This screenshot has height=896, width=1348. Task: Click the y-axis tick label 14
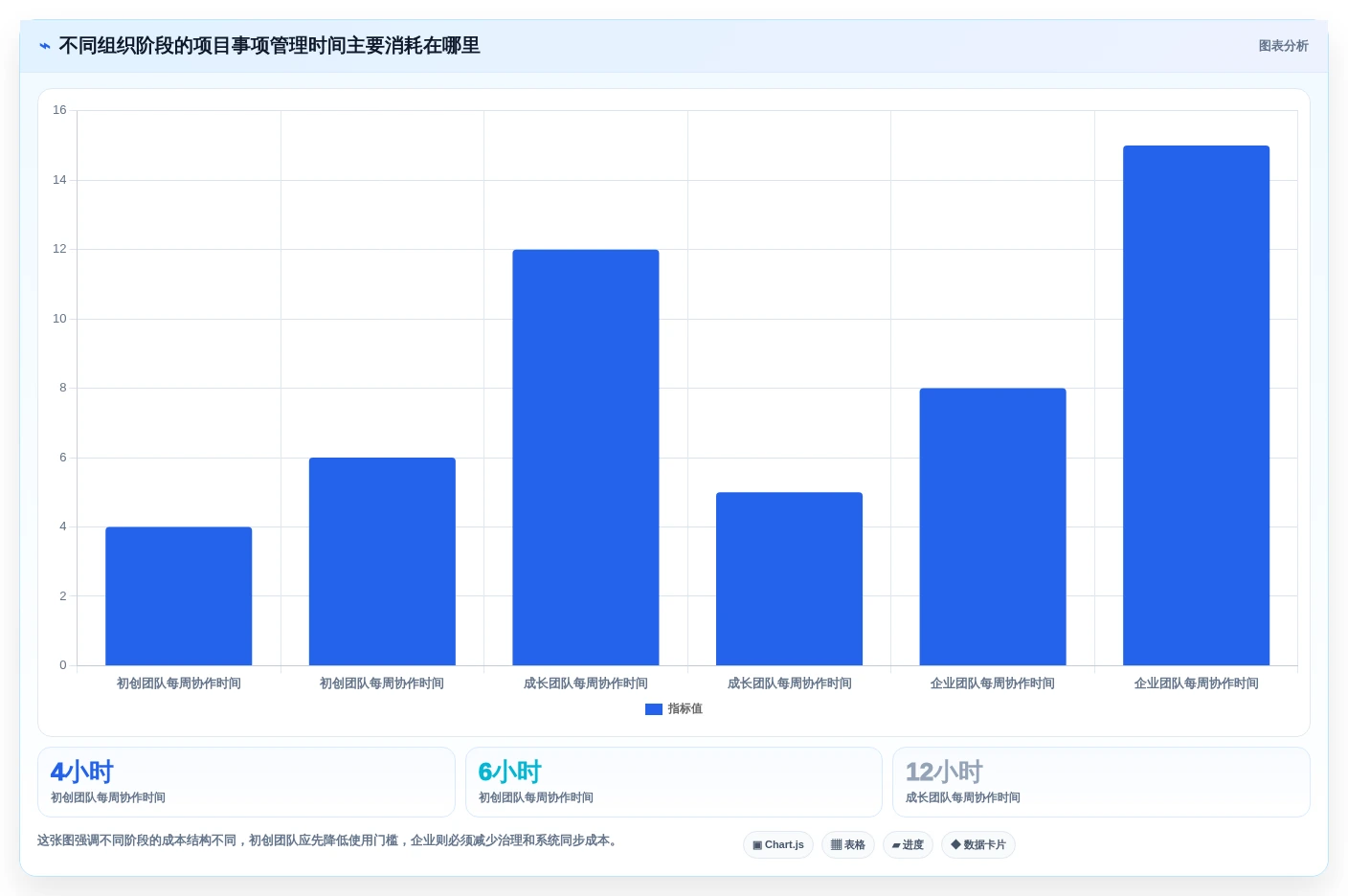(59, 180)
